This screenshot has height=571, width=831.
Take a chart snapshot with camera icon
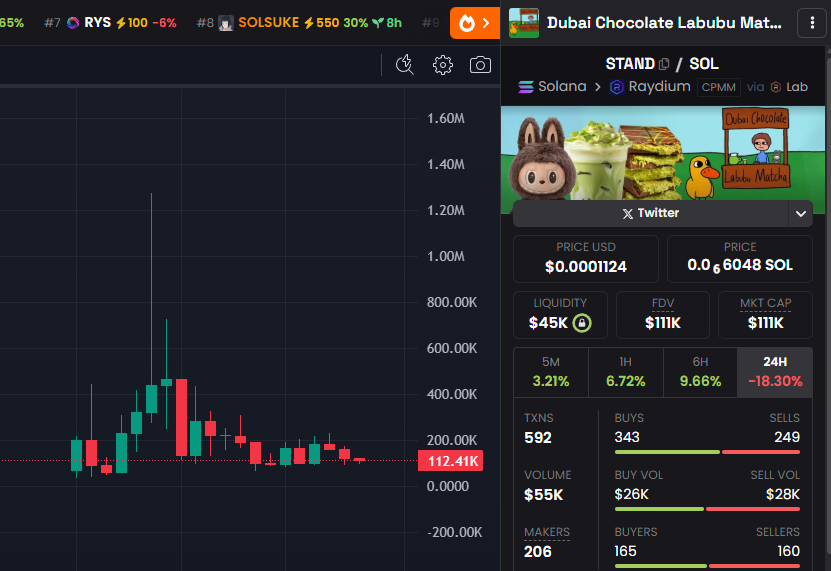click(480, 65)
